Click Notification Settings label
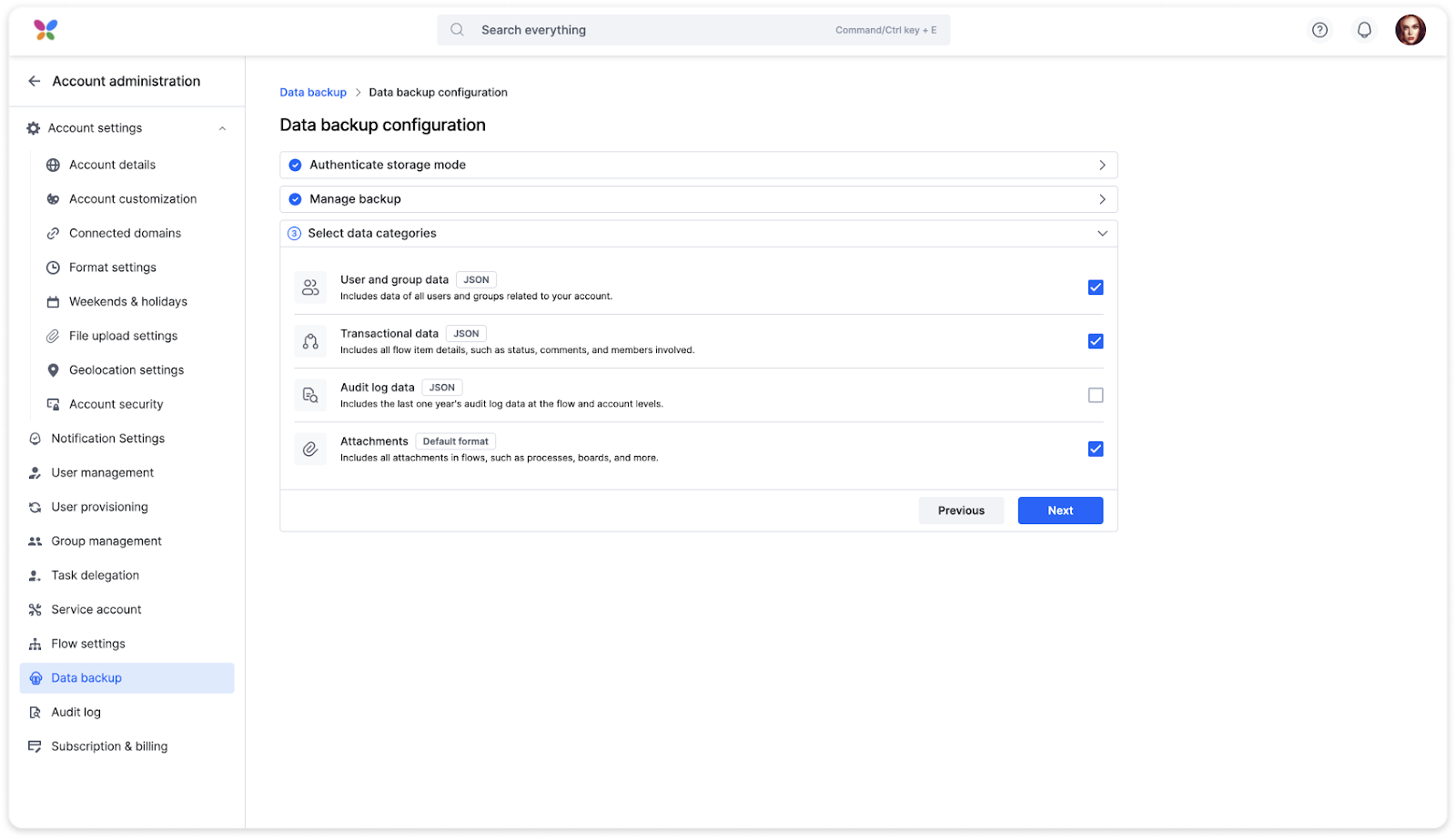 tap(108, 439)
